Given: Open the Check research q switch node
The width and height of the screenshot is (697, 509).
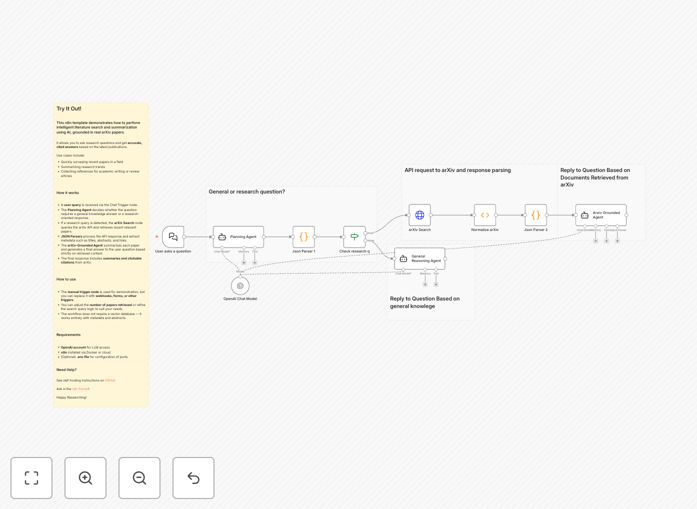Looking at the screenshot, I should [354, 237].
